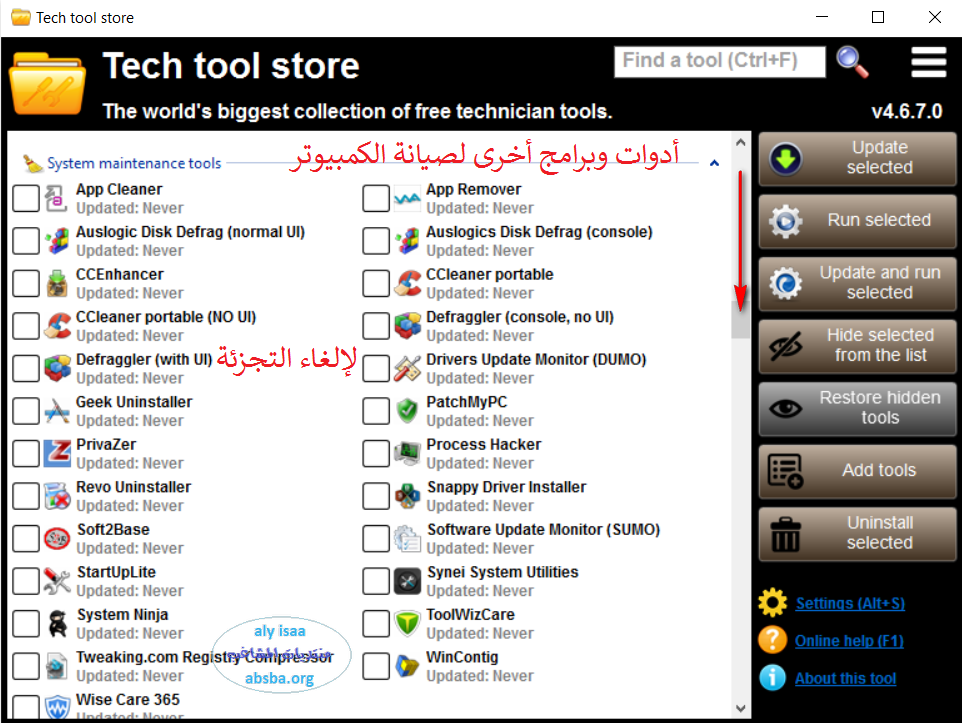Click the PrivaZer icon
962x723 pixels.
[x=57, y=454]
